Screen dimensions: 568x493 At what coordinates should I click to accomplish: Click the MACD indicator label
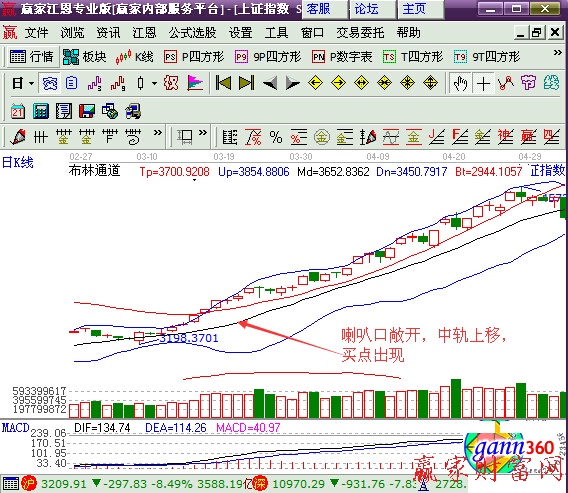point(16,428)
